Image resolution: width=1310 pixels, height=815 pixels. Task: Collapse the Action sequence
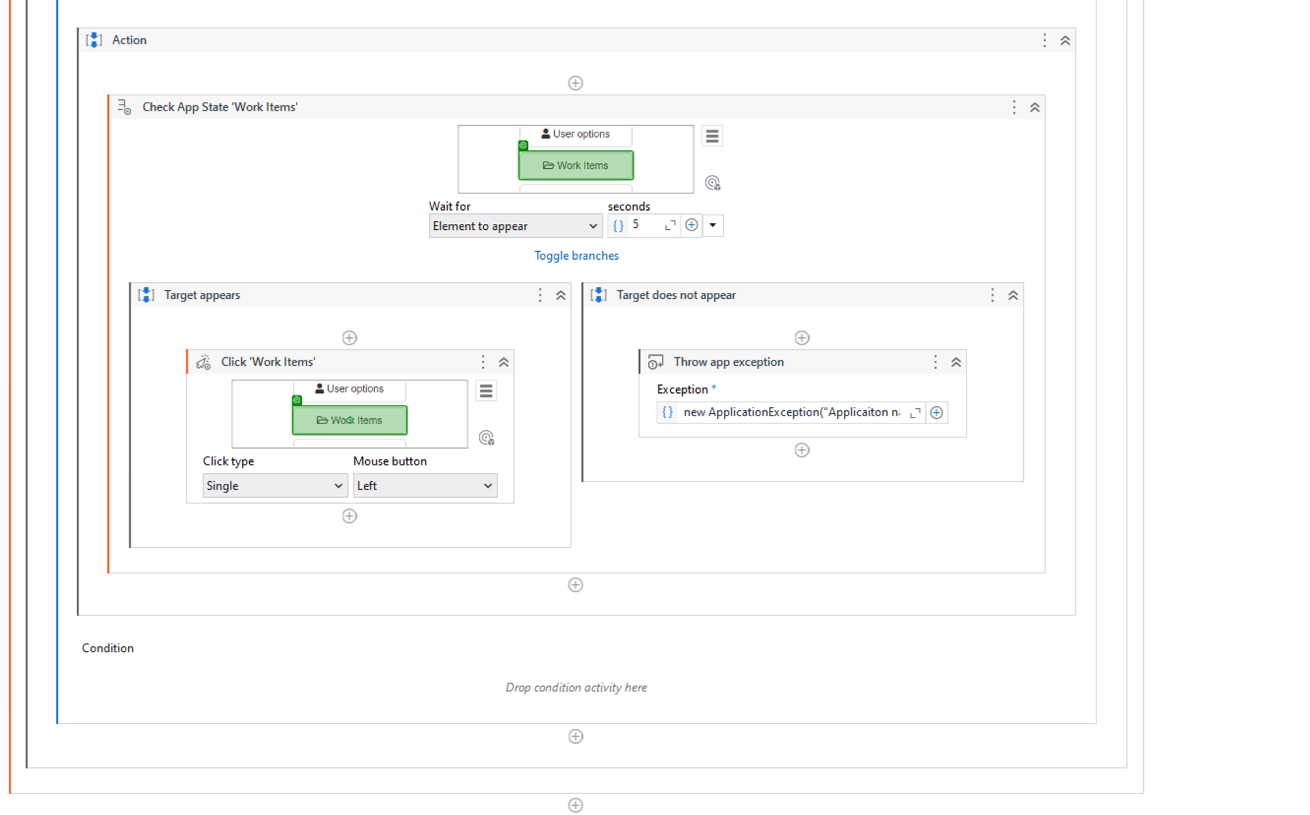point(1065,40)
